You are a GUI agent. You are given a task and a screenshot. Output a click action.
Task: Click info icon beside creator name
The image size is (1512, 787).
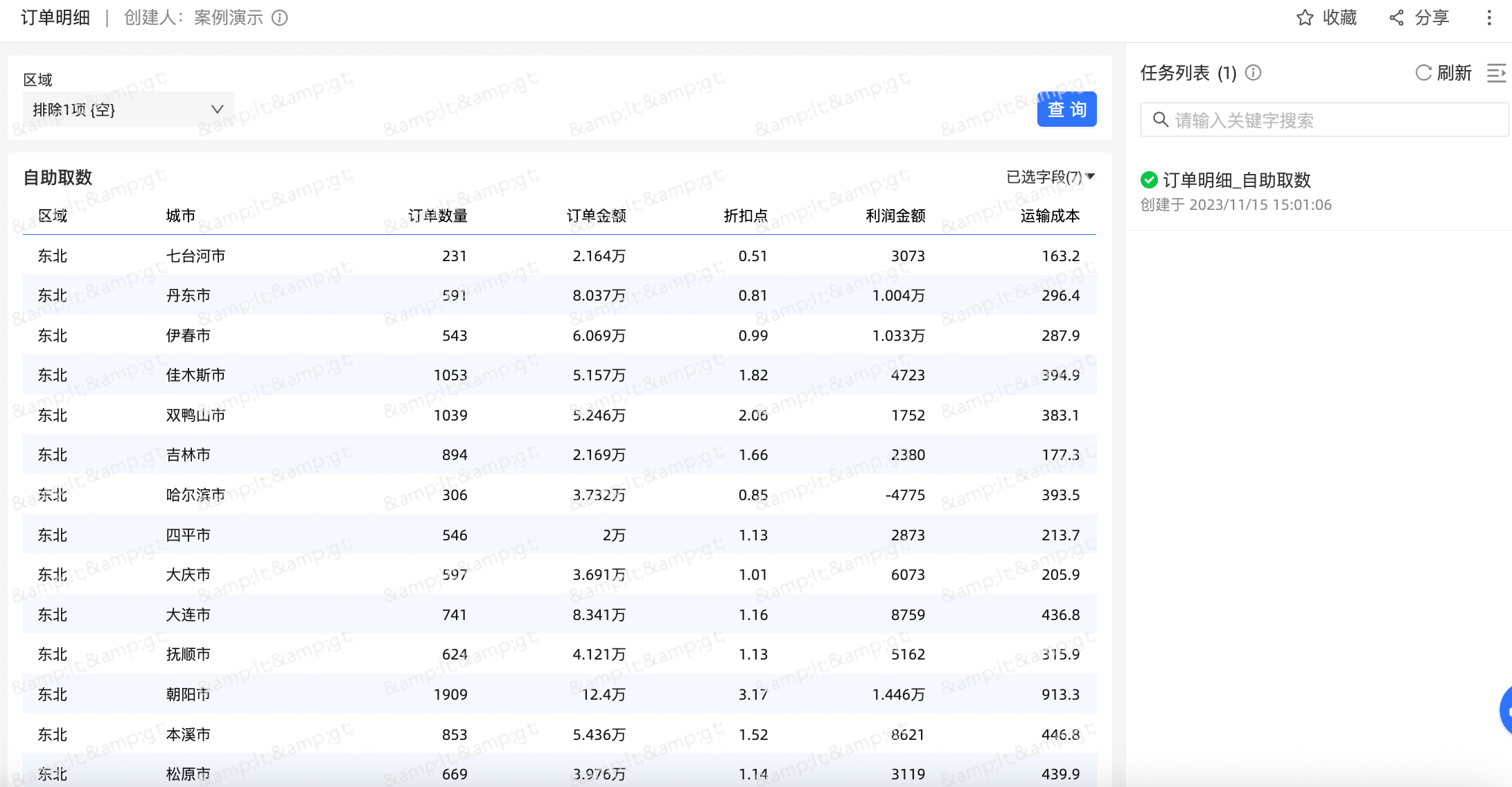coord(280,18)
